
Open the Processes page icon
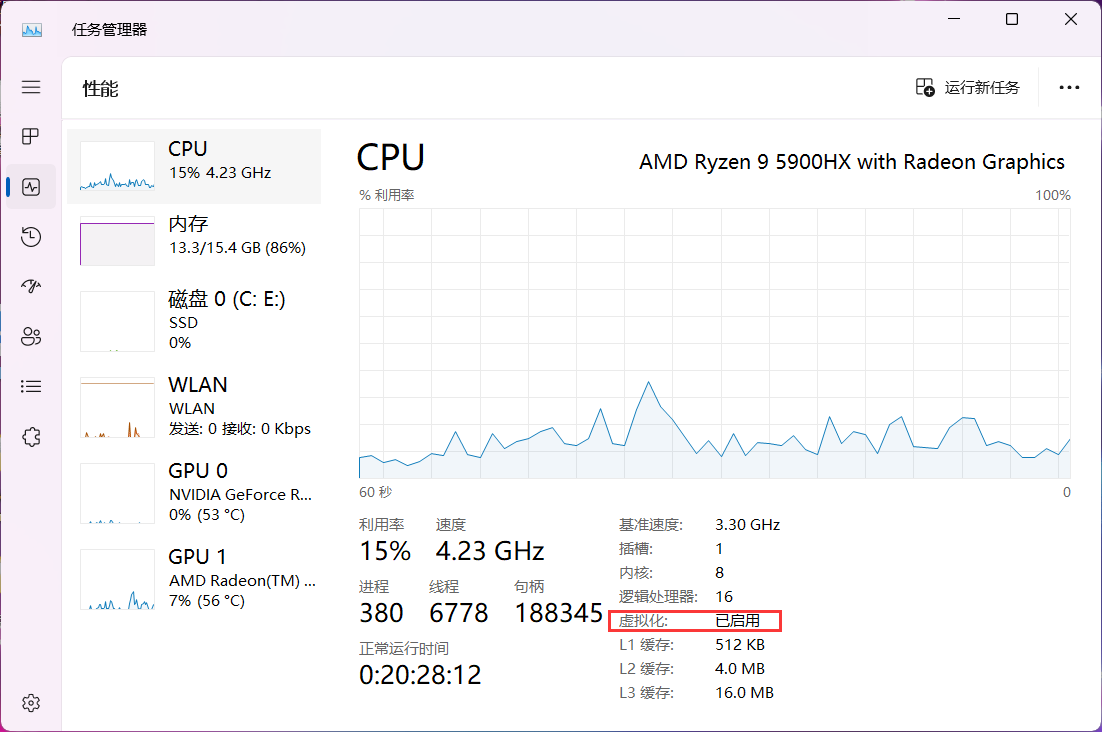(31, 136)
